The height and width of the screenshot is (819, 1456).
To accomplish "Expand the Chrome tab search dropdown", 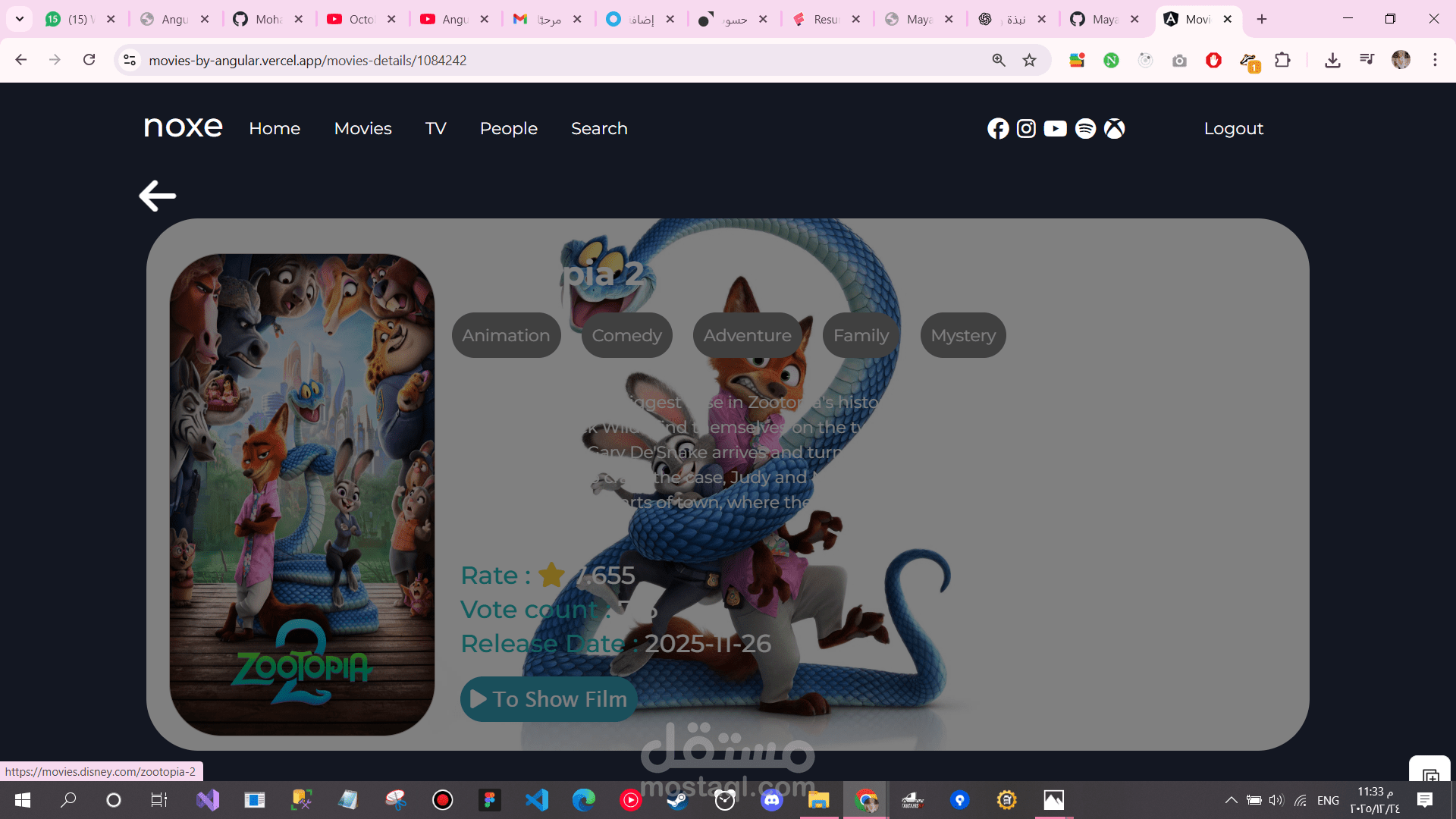I will pos(20,19).
